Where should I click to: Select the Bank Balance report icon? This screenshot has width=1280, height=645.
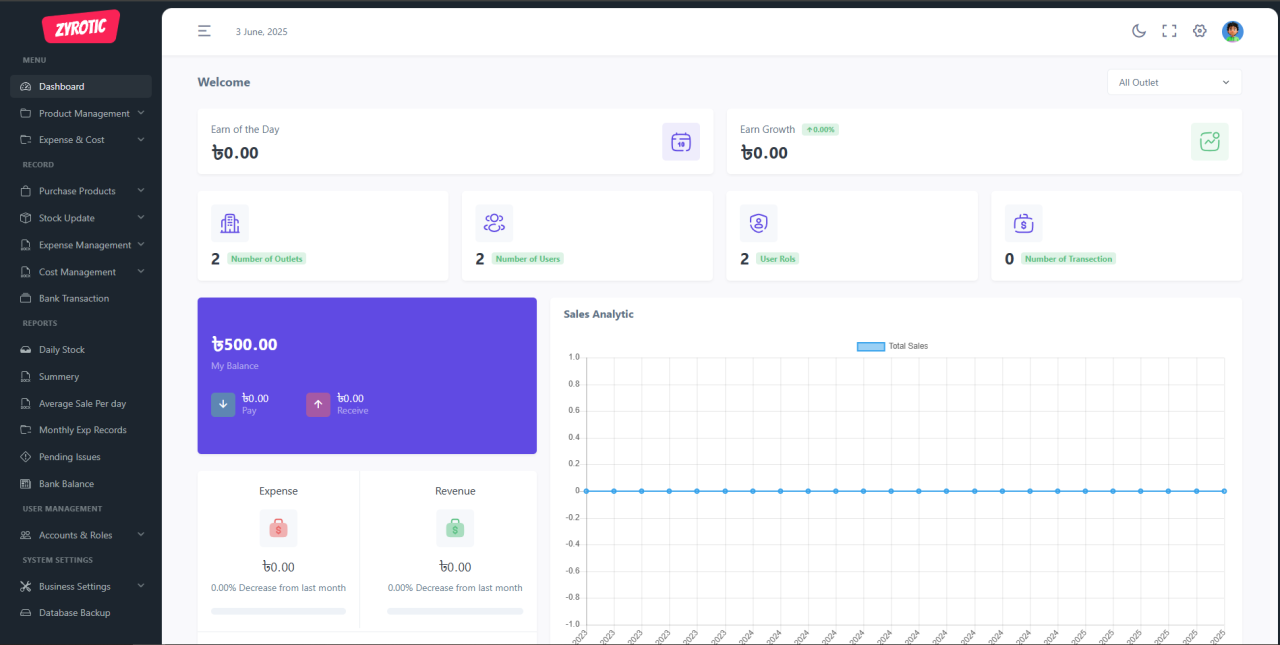(24, 483)
